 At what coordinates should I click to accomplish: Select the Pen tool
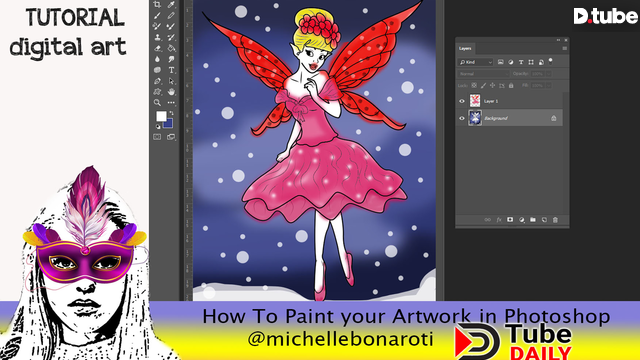click(x=157, y=81)
